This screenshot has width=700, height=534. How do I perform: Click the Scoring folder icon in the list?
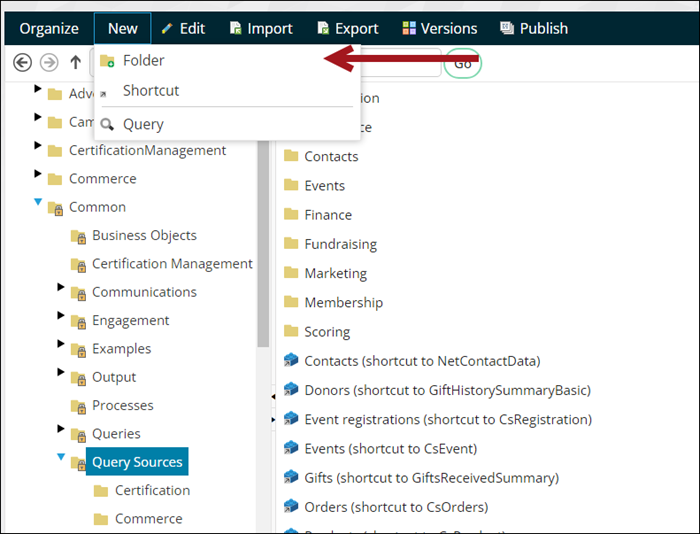291,331
